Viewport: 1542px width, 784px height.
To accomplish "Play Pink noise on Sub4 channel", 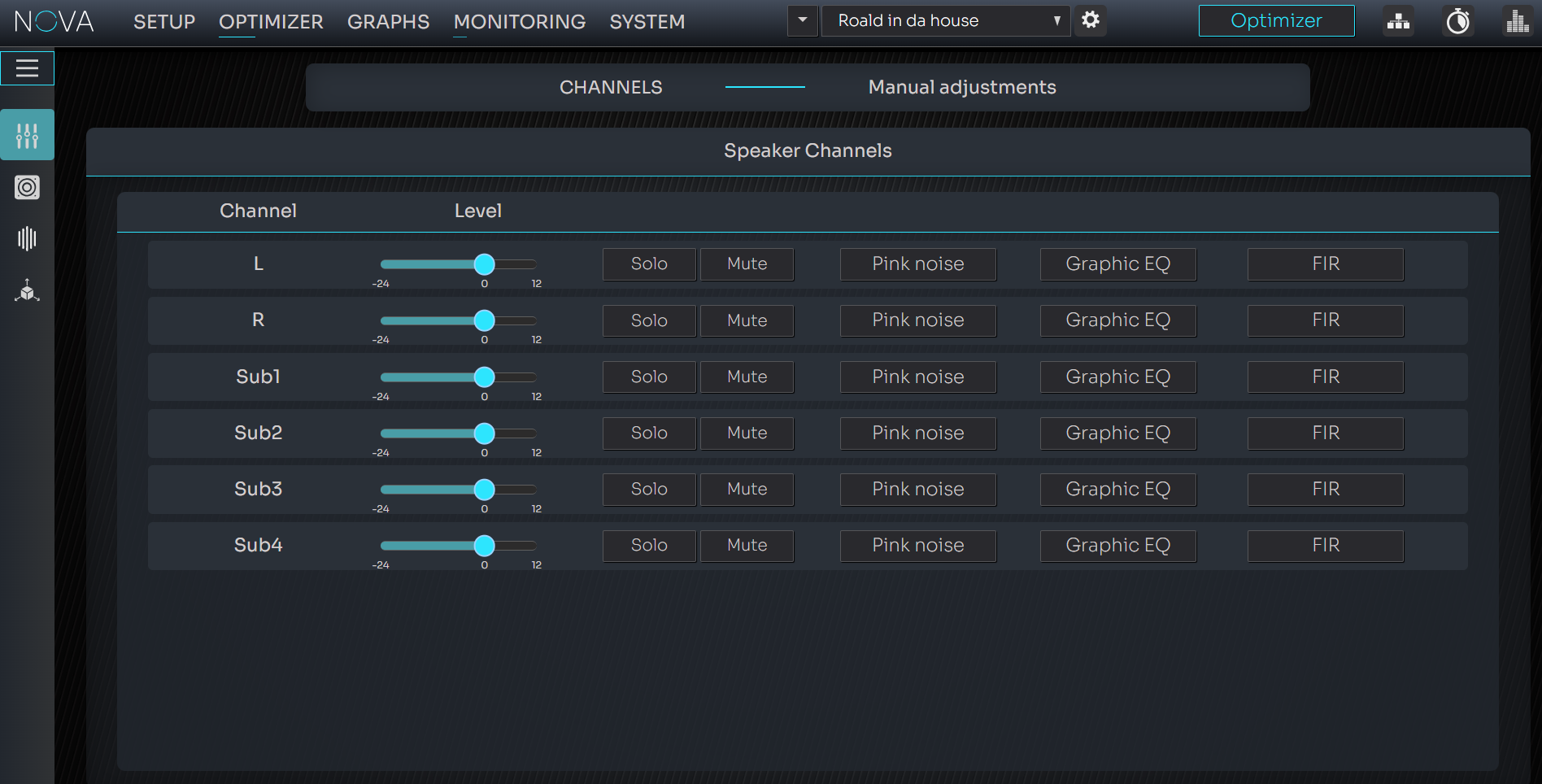I will [x=918, y=546].
